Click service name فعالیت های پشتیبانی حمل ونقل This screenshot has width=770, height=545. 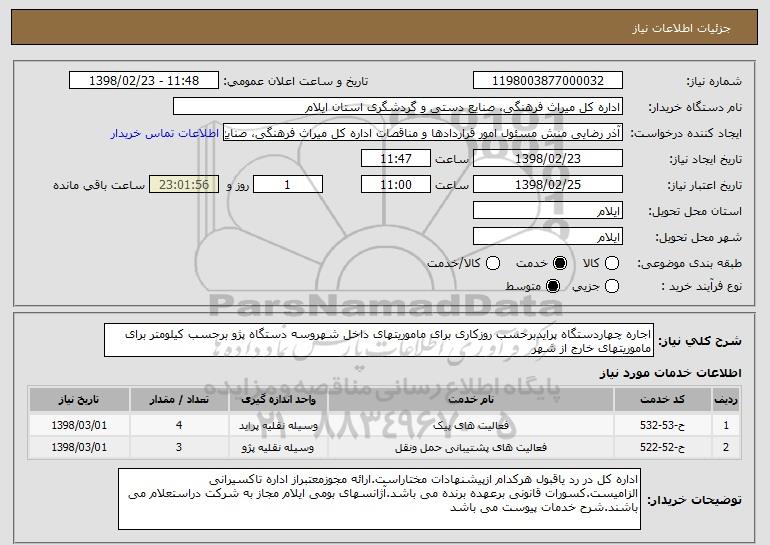tap(470, 447)
